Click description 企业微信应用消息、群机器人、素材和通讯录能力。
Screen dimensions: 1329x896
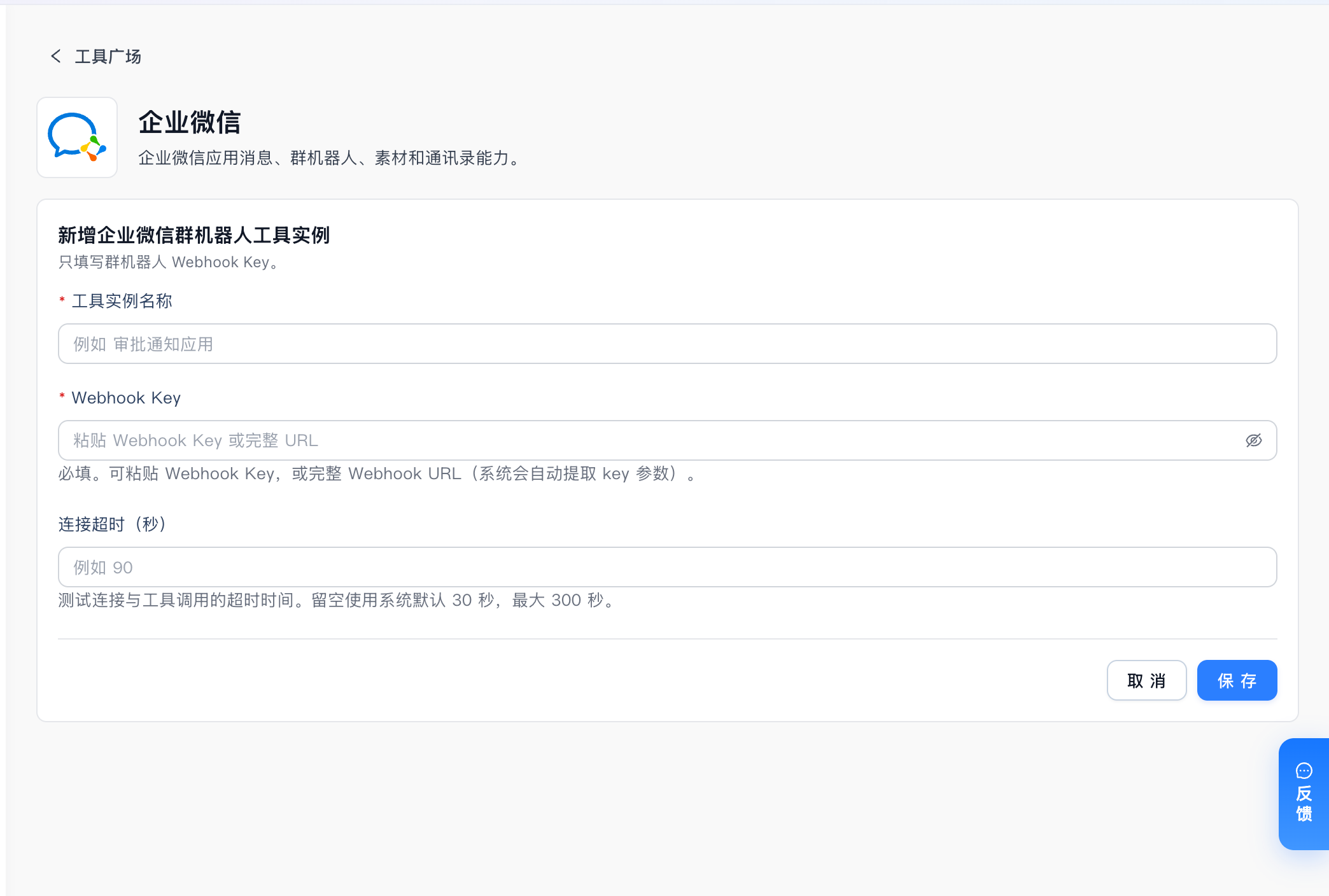[x=330, y=158]
